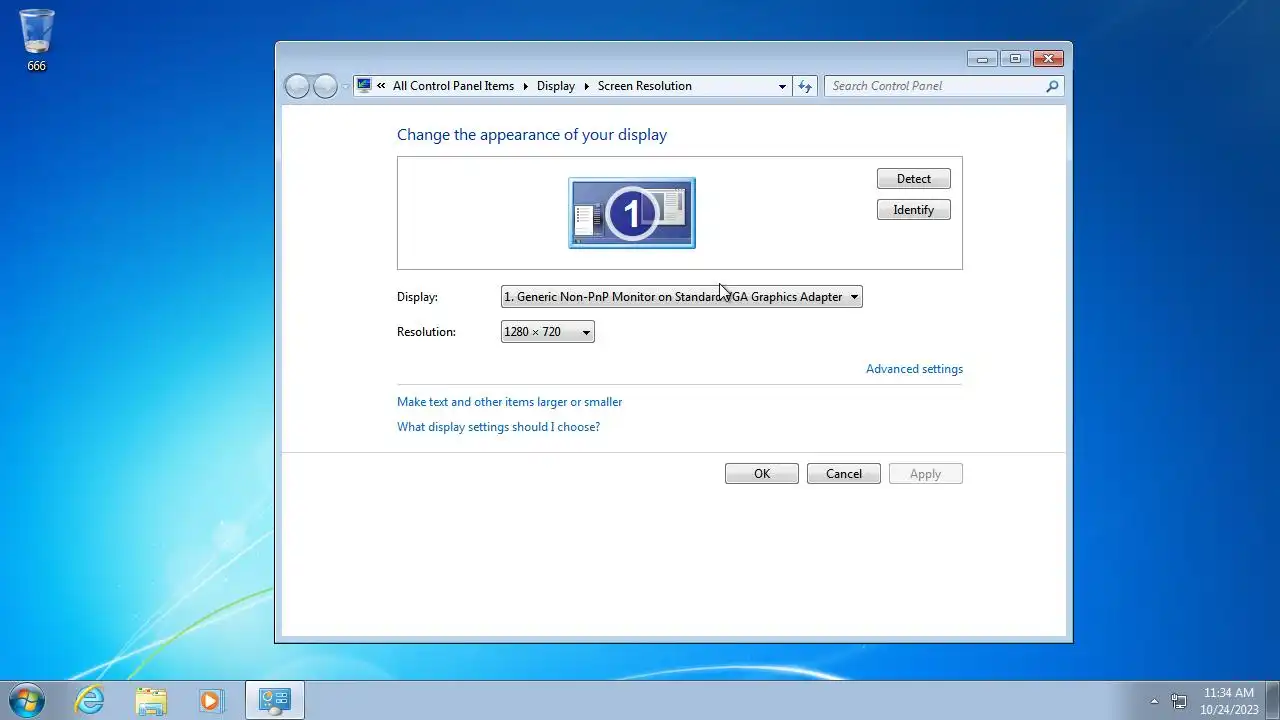Confirm with the OK button
1280x720 pixels.
(x=762, y=474)
